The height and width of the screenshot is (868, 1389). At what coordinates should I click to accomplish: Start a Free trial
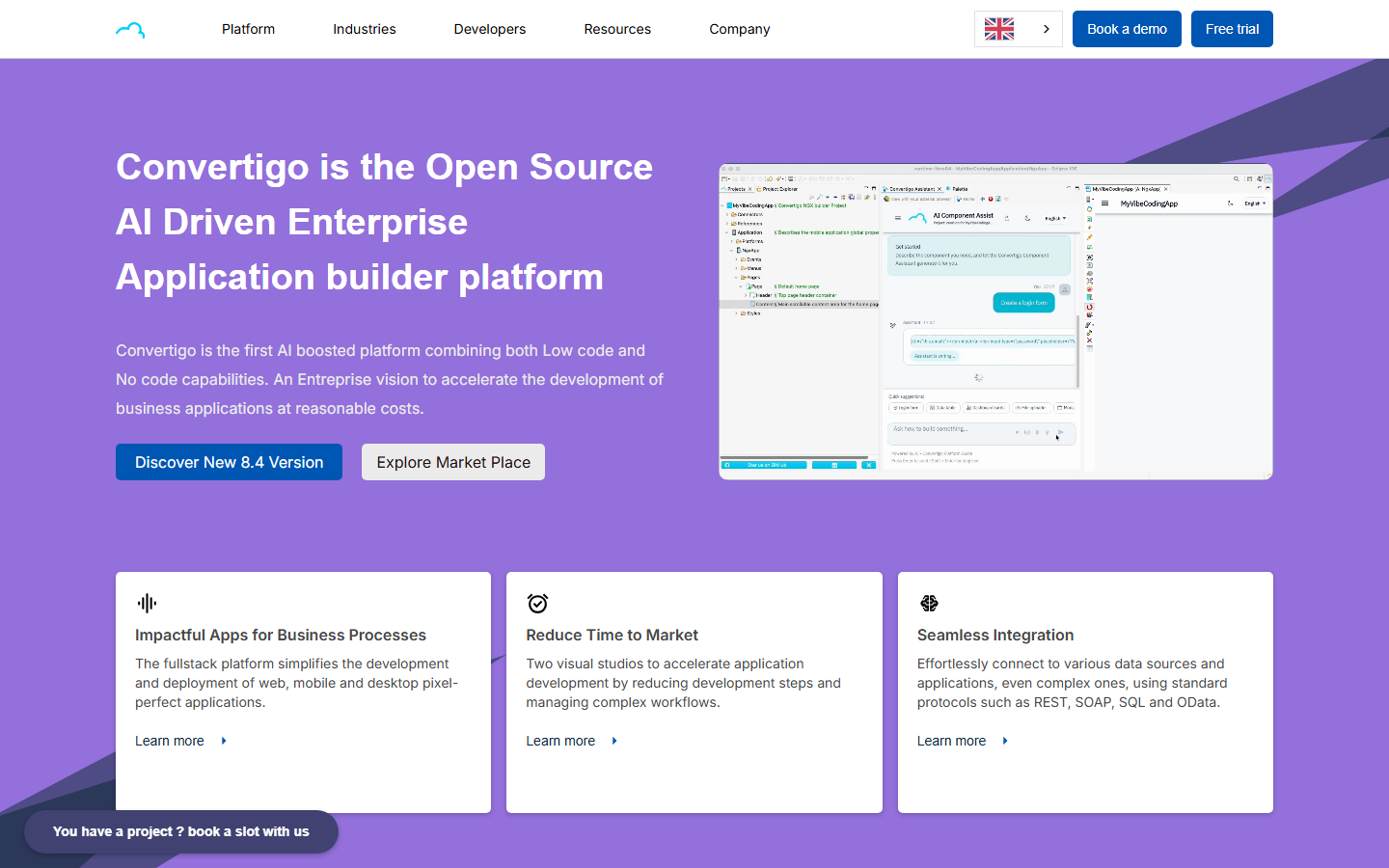click(x=1232, y=29)
